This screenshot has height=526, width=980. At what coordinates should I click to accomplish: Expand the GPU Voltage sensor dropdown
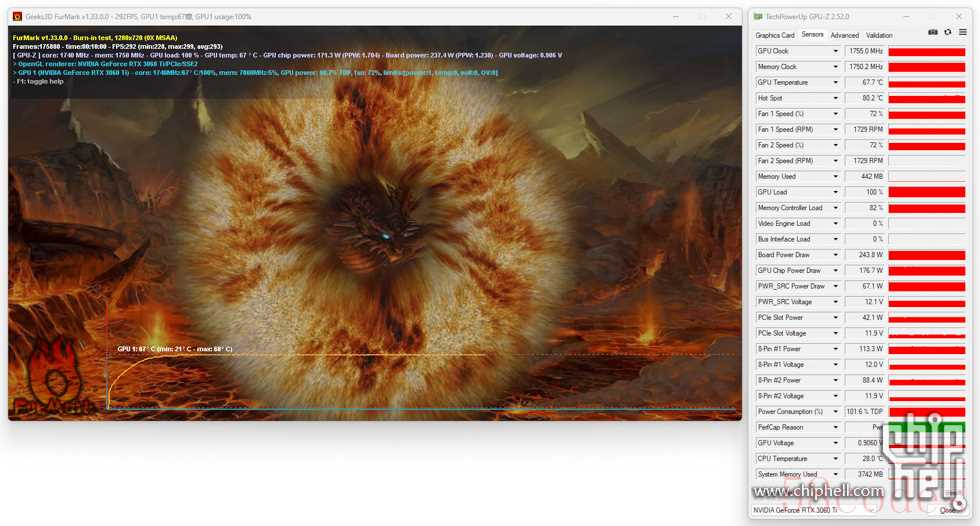point(835,443)
